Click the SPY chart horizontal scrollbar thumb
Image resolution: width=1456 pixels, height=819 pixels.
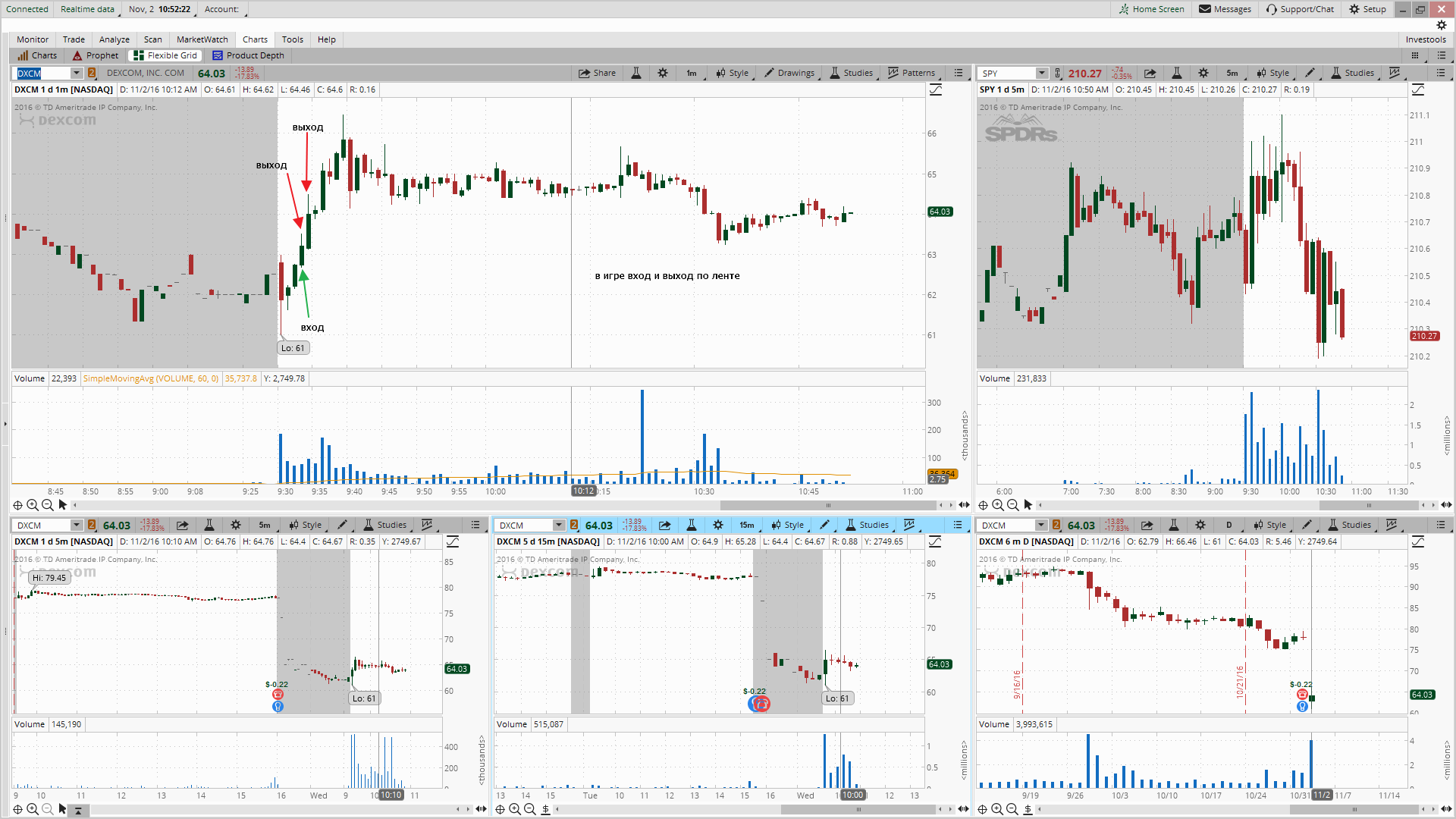[x=1369, y=505]
